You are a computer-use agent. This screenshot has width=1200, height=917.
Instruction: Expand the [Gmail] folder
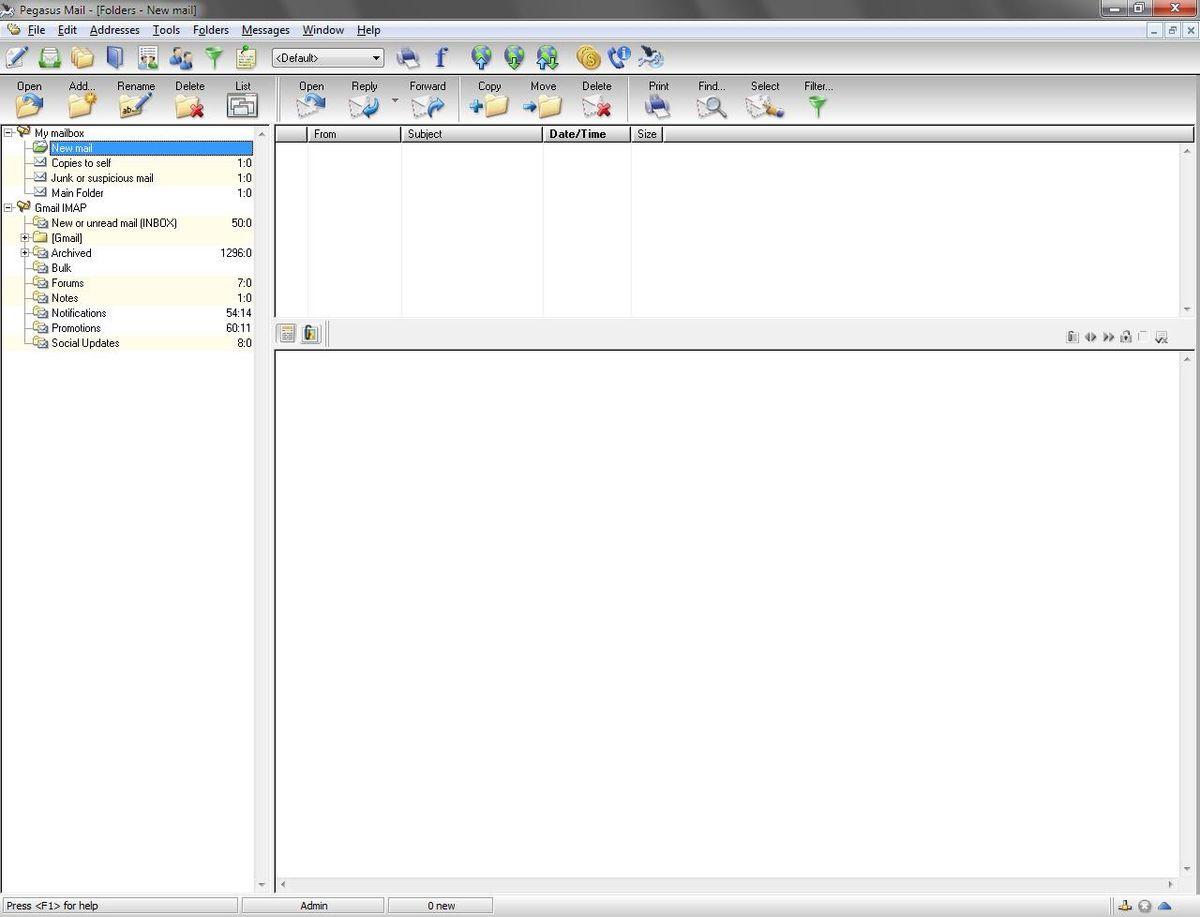tap(25, 238)
